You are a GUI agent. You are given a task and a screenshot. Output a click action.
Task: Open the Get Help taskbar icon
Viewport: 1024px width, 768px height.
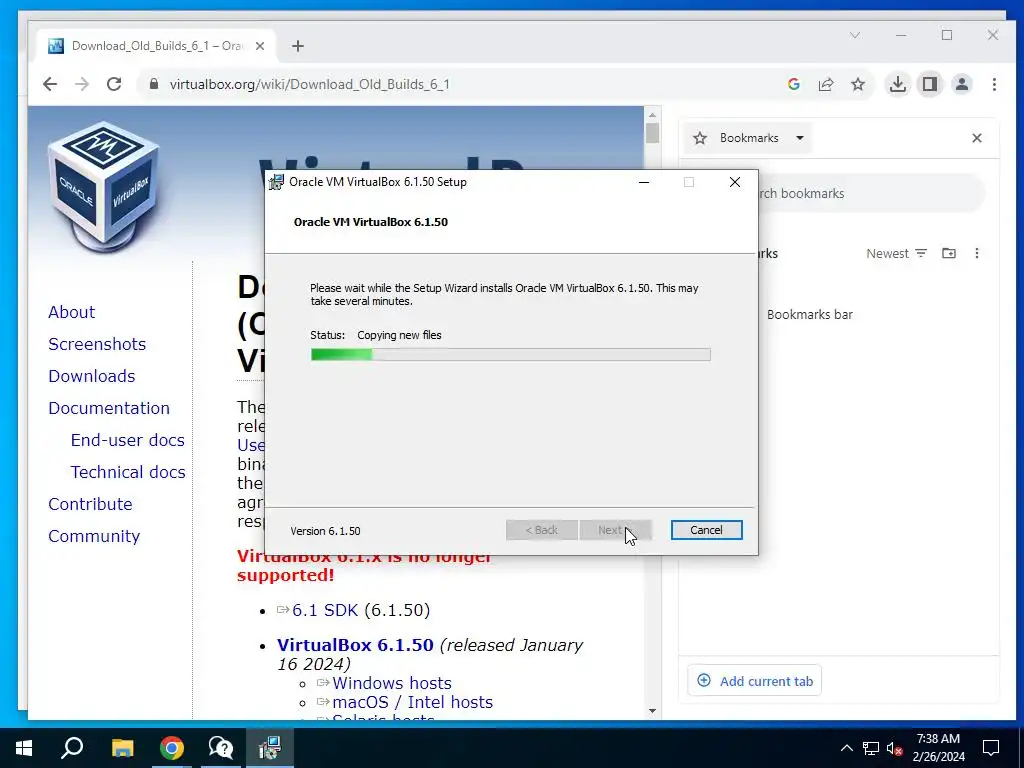[221, 748]
